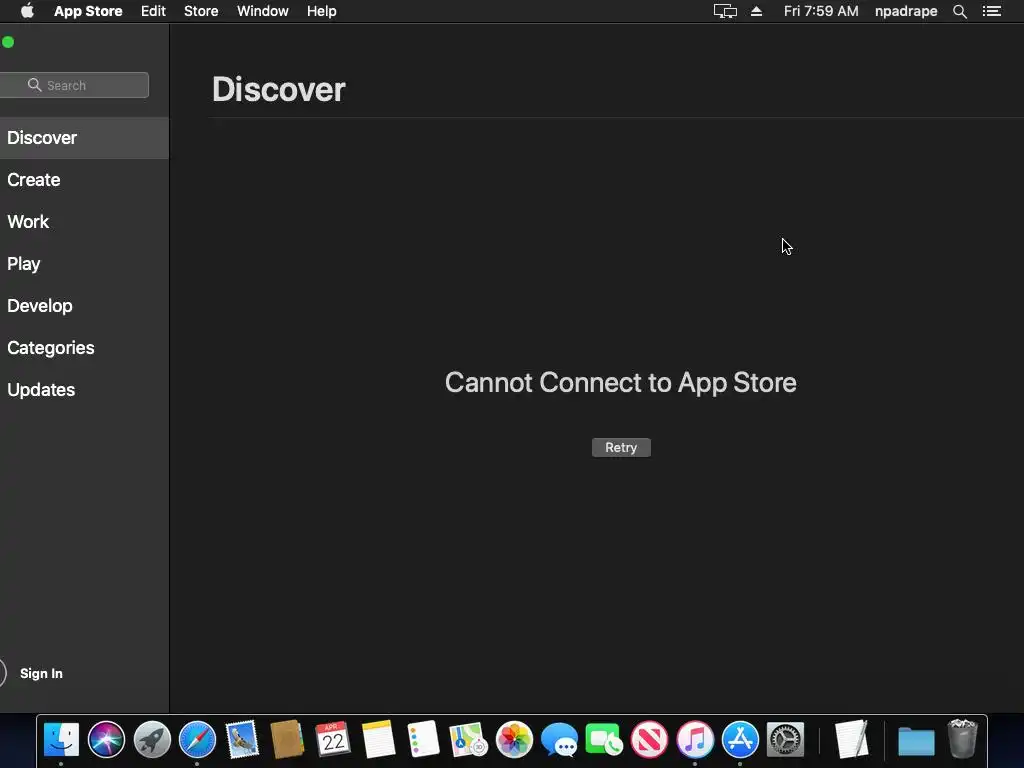Viewport: 1024px width, 768px height.
Task: Open Messages app in dock
Action: [x=559, y=740]
